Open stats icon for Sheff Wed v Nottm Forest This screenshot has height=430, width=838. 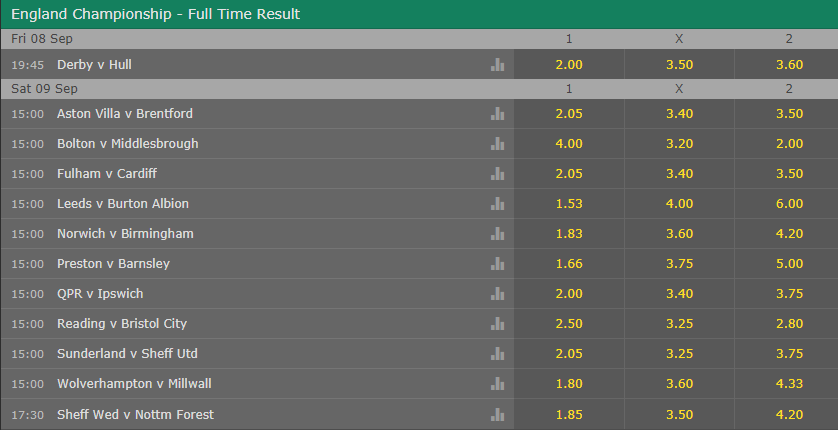497,415
